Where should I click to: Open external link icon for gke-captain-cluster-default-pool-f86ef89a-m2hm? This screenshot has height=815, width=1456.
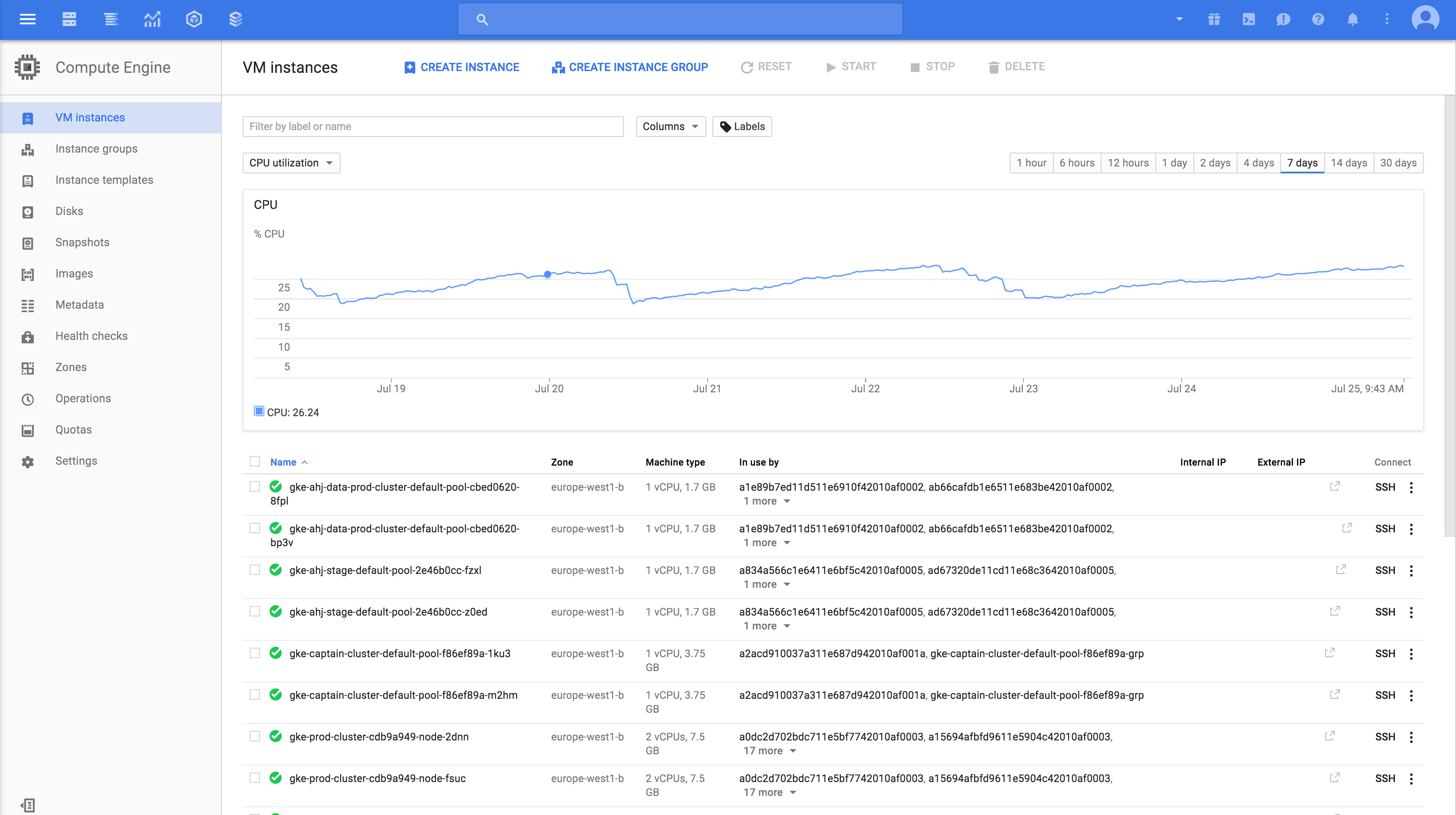pyautogui.click(x=1335, y=694)
